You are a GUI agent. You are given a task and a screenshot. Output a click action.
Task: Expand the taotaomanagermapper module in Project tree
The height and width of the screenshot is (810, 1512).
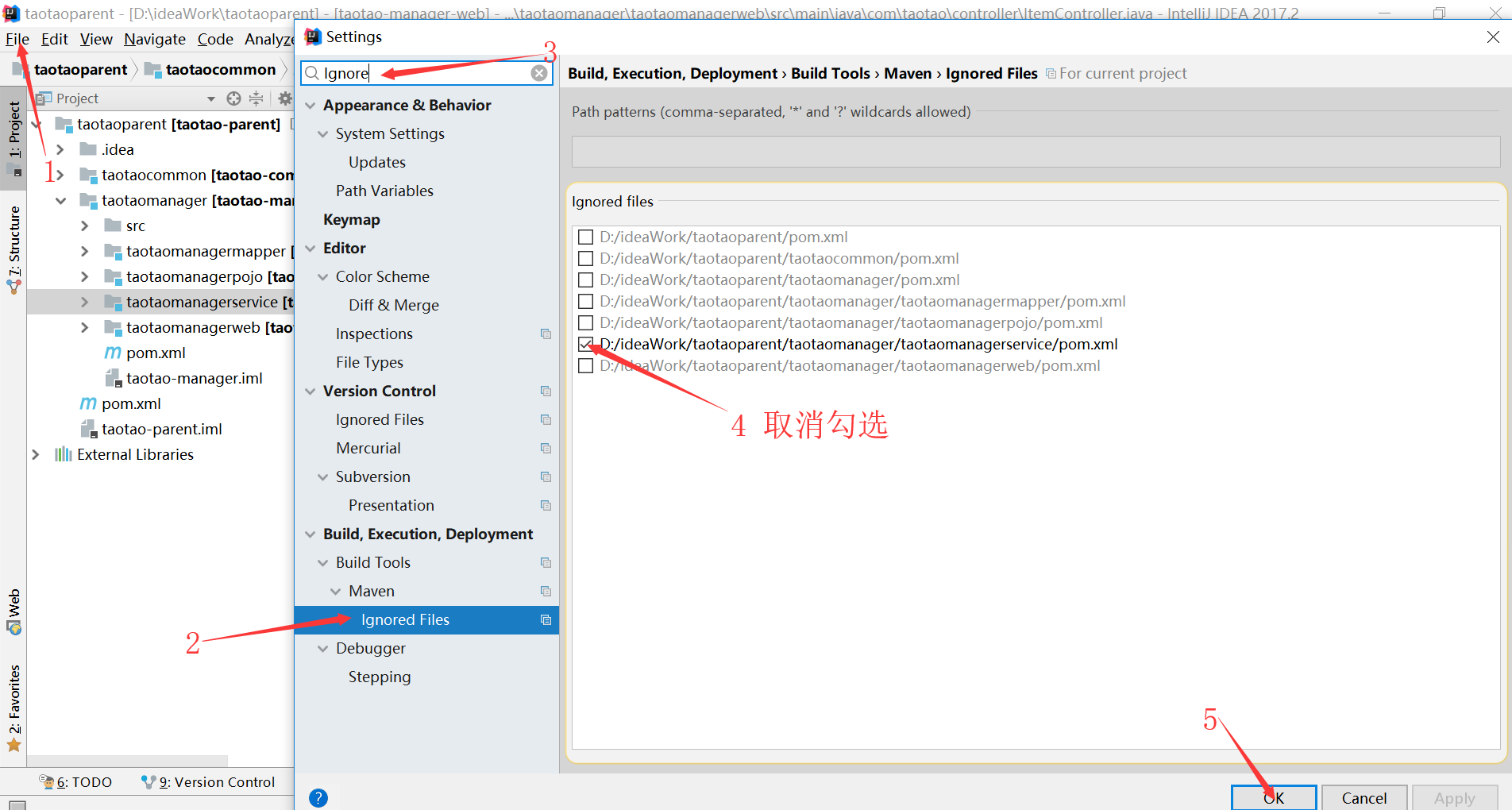point(85,251)
